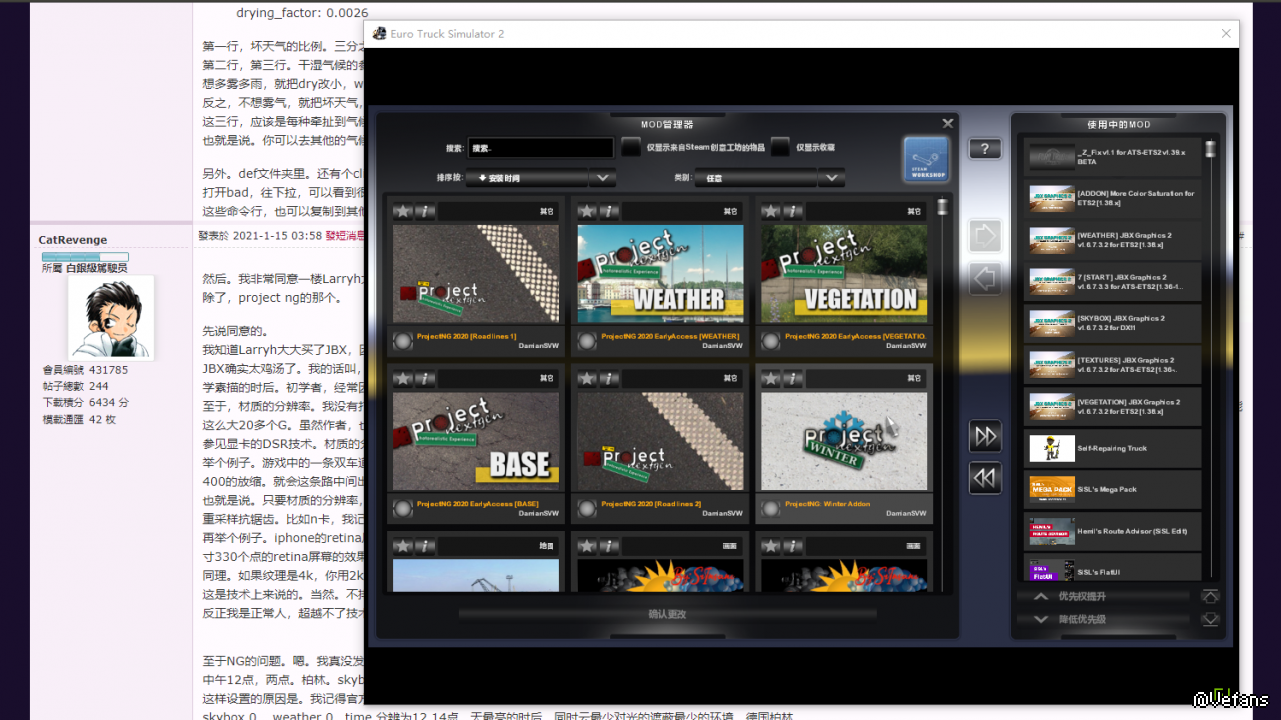Toggle the show only favorites checkbox

[x=780, y=148]
